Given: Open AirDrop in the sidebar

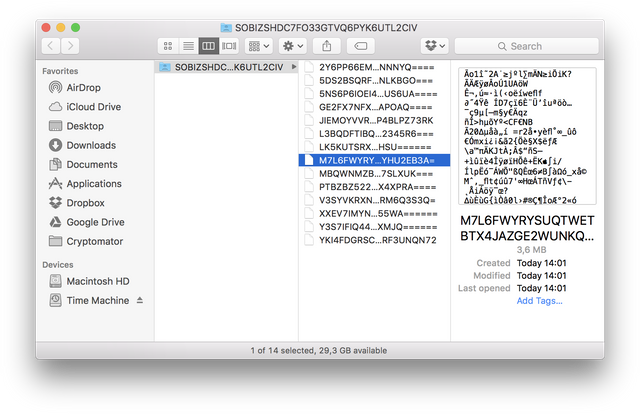Looking at the screenshot, I should coord(83,87).
